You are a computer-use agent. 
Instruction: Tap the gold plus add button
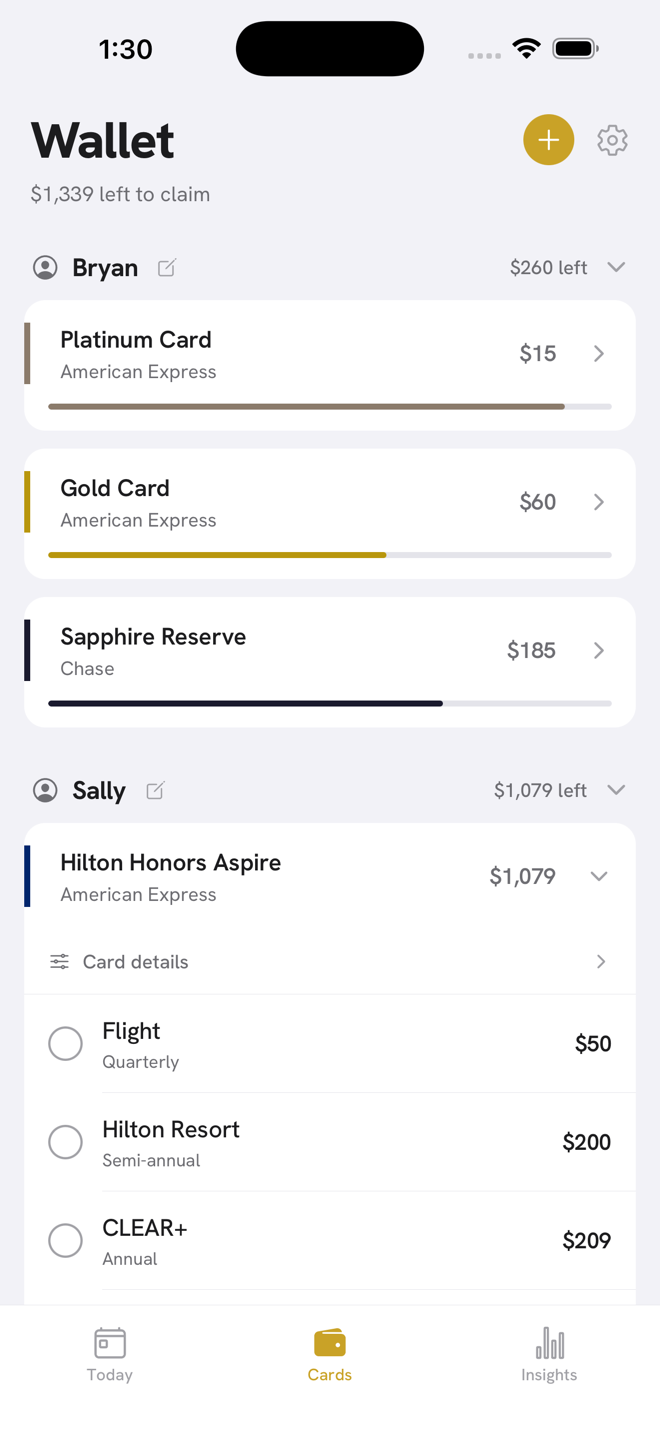[x=548, y=140]
